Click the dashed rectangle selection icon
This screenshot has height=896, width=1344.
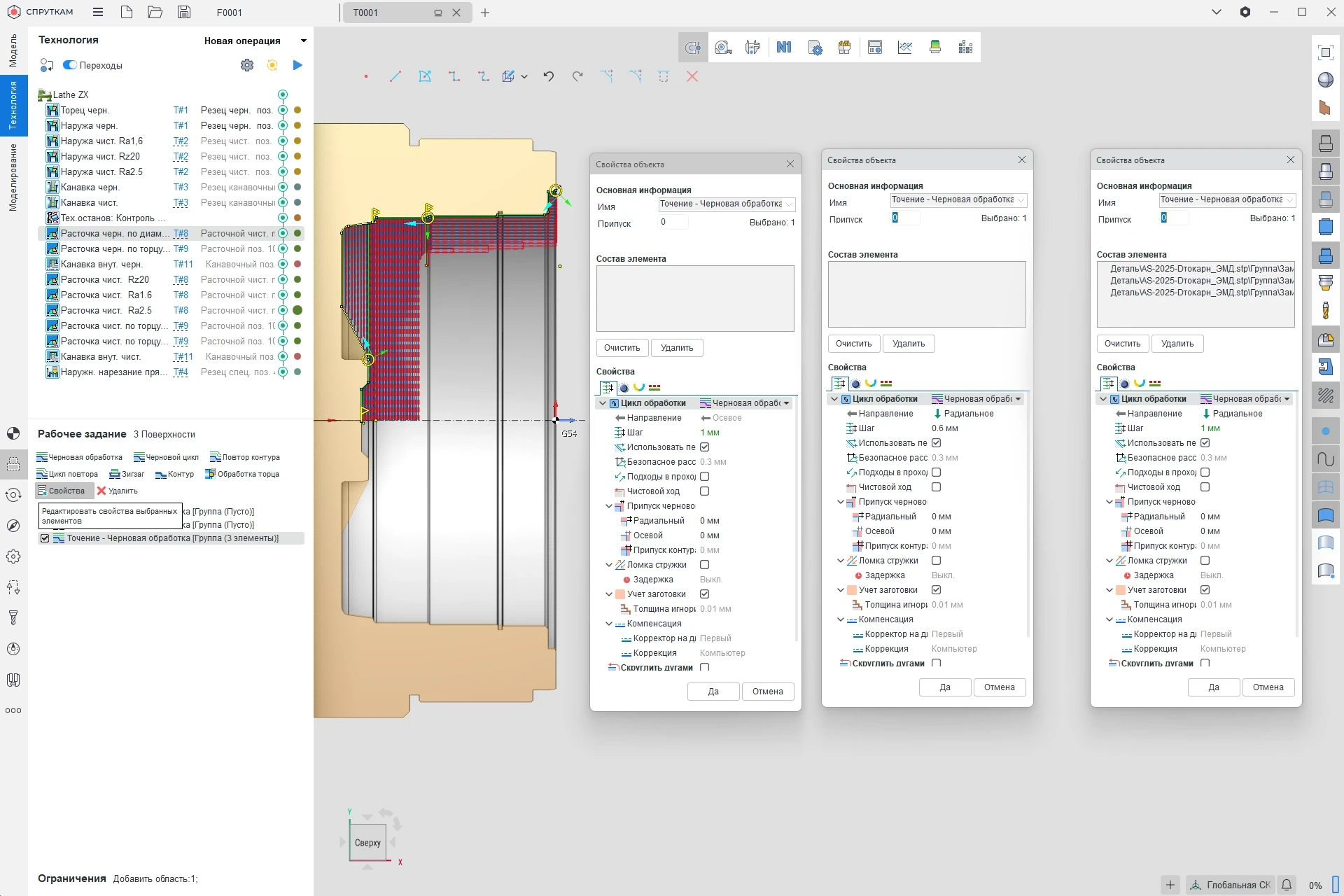coord(664,76)
